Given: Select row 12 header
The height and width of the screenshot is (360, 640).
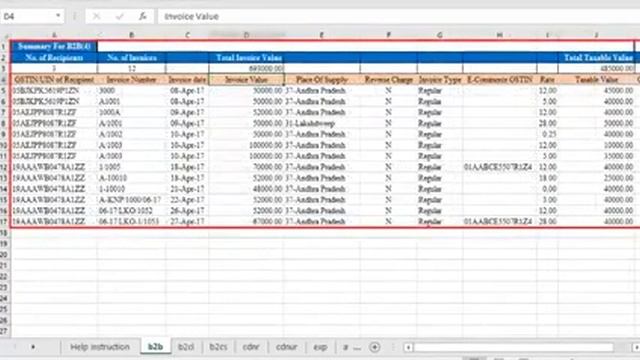Looking at the screenshot, I should 4,167.
